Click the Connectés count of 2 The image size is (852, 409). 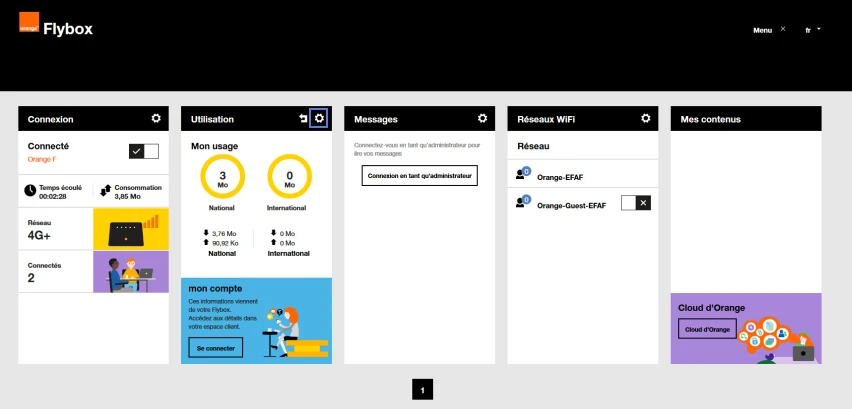[x=31, y=278]
